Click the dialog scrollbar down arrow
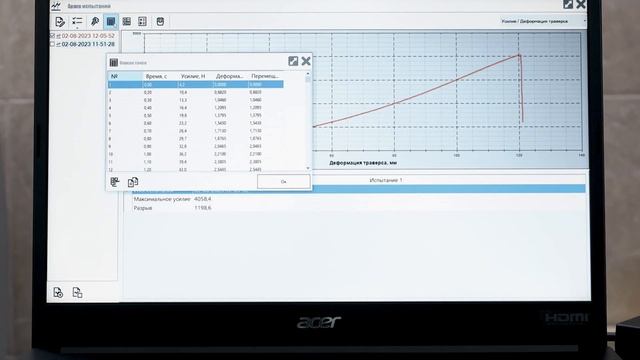 coord(308,168)
